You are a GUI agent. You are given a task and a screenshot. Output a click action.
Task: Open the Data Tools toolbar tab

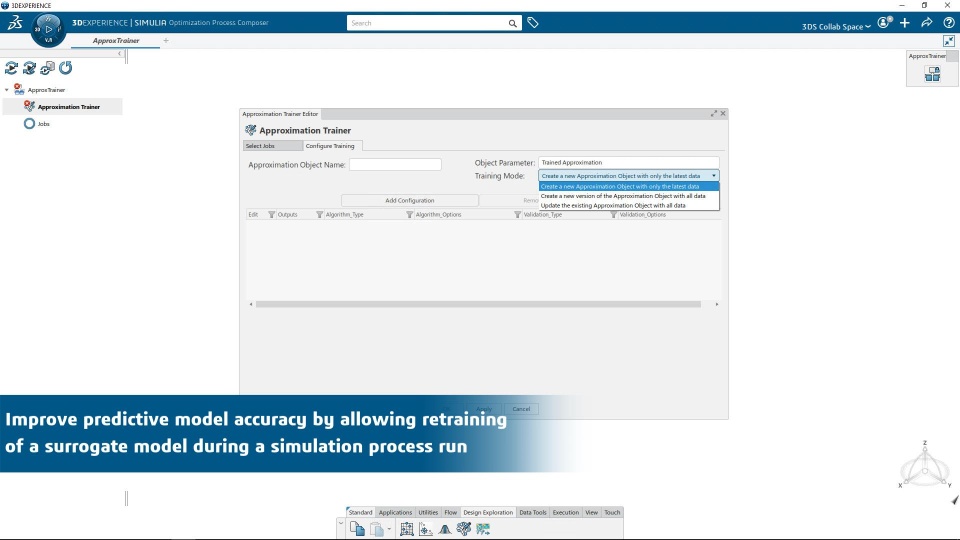(x=533, y=512)
